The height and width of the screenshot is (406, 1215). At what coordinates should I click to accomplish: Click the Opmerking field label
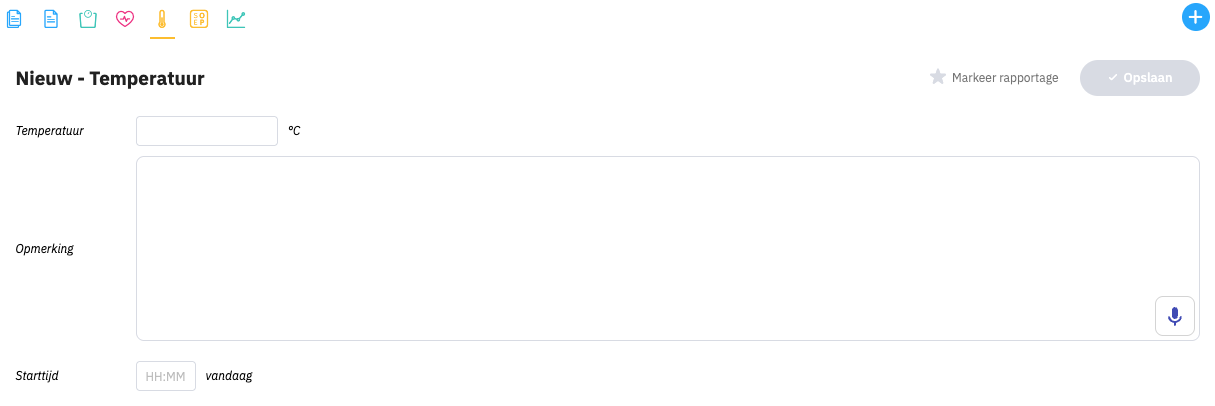coord(45,248)
